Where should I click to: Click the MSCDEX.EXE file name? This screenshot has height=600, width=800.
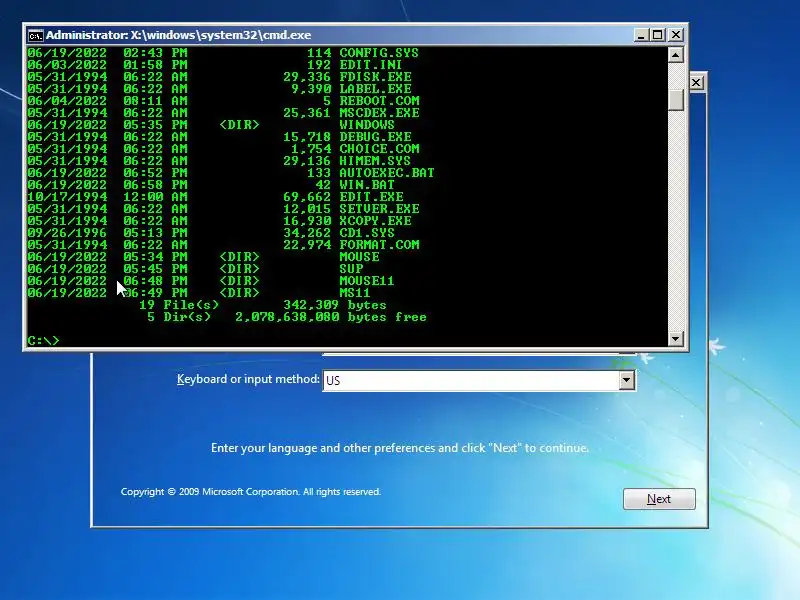(379, 113)
